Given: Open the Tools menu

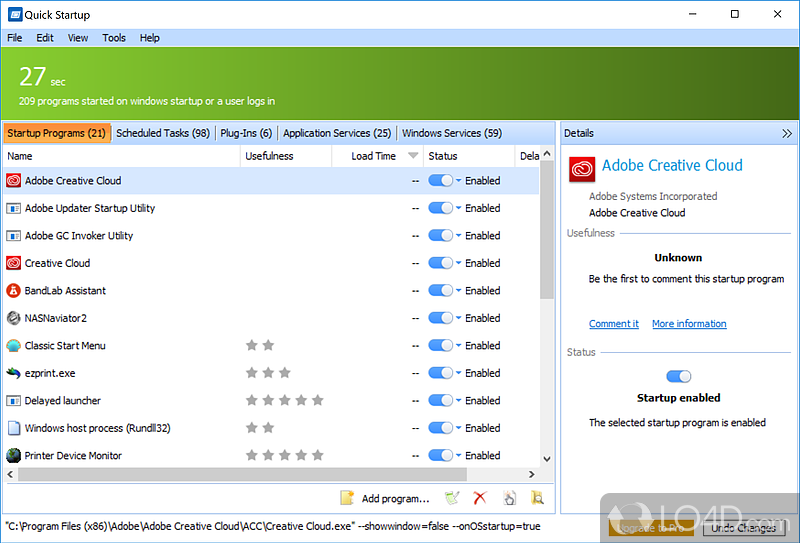Looking at the screenshot, I should tap(114, 38).
